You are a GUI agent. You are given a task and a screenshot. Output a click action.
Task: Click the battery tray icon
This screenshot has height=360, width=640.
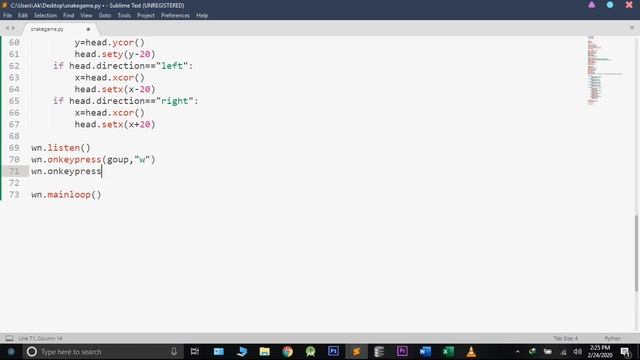coord(548,351)
